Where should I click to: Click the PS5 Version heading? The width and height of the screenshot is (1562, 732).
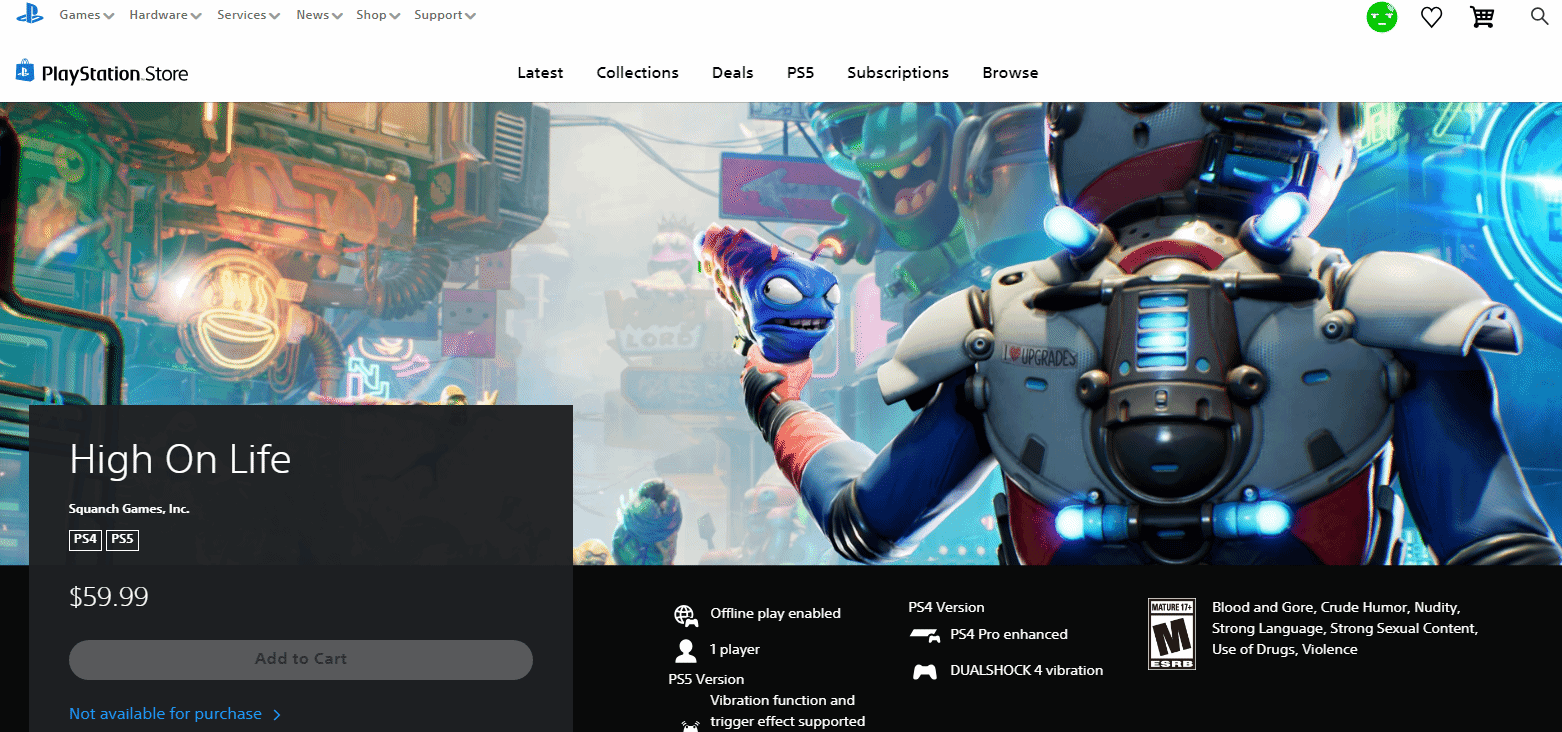(706, 680)
